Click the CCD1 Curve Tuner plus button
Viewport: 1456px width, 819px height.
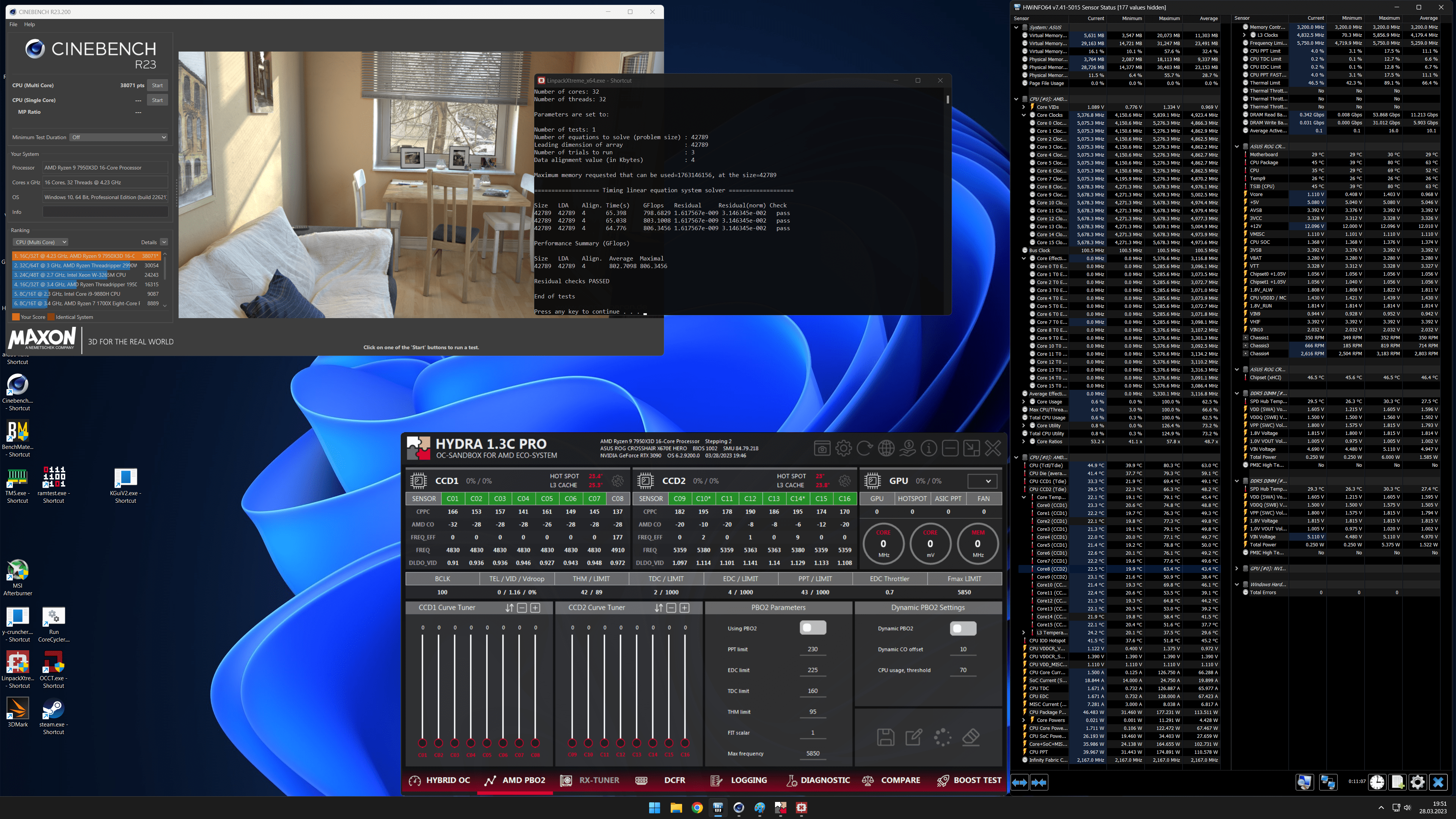pyautogui.click(x=535, y=607)
